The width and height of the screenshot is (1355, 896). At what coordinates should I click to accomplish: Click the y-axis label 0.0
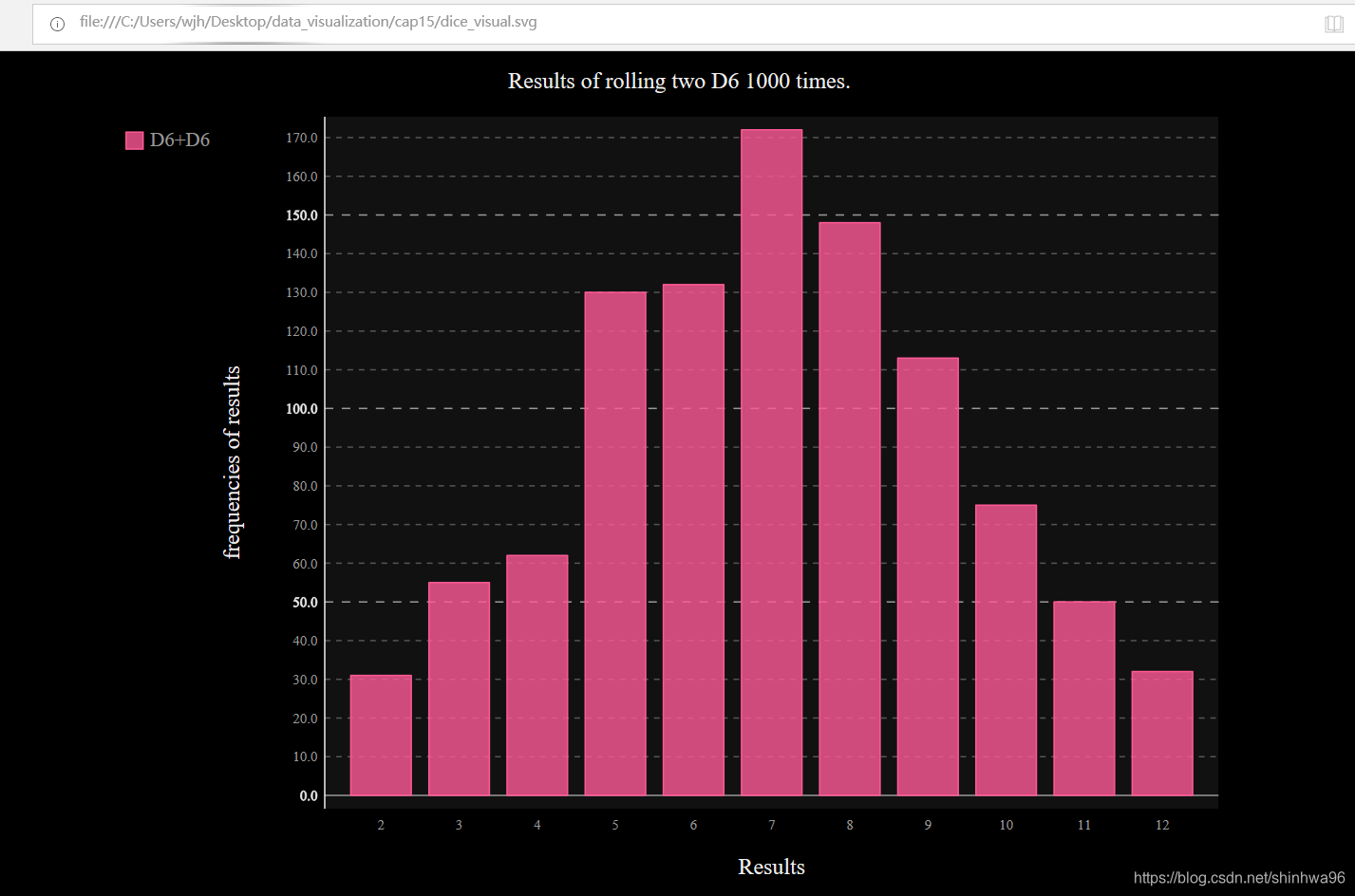pyautogui.click(x=309, y=796)
